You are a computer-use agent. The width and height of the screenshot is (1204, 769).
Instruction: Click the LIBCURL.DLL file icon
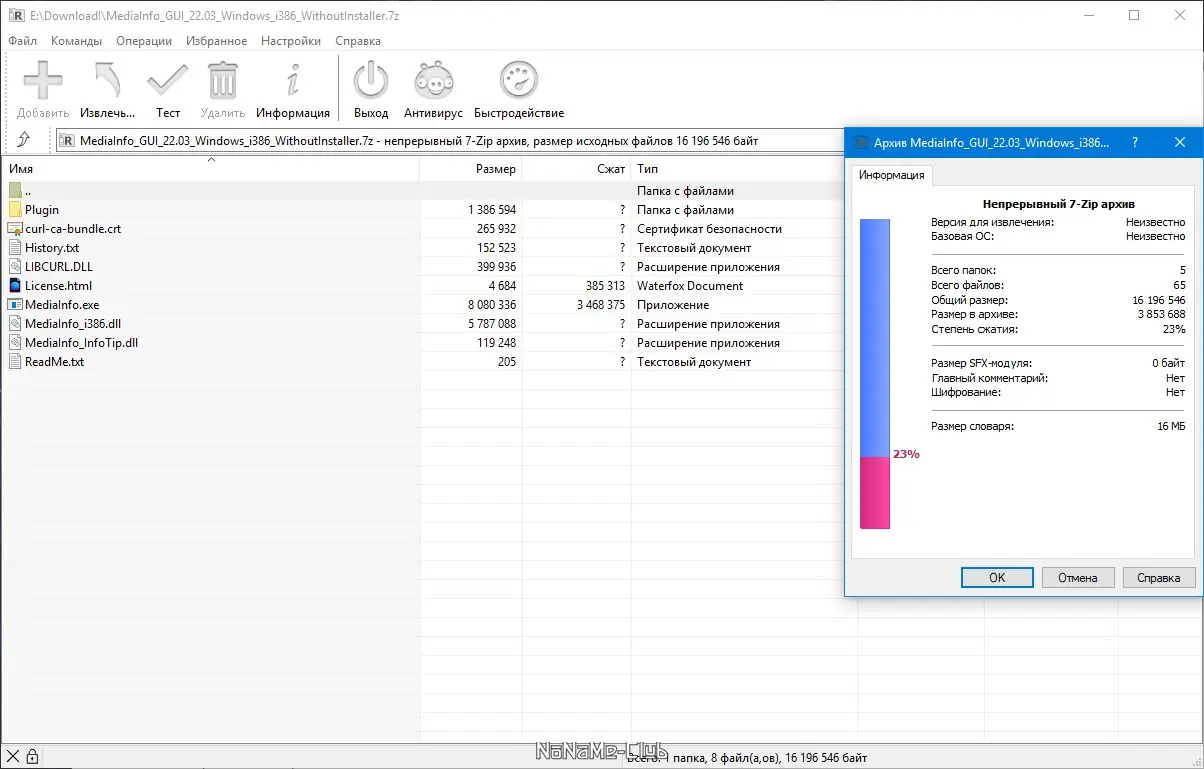(x=15, y=267)
